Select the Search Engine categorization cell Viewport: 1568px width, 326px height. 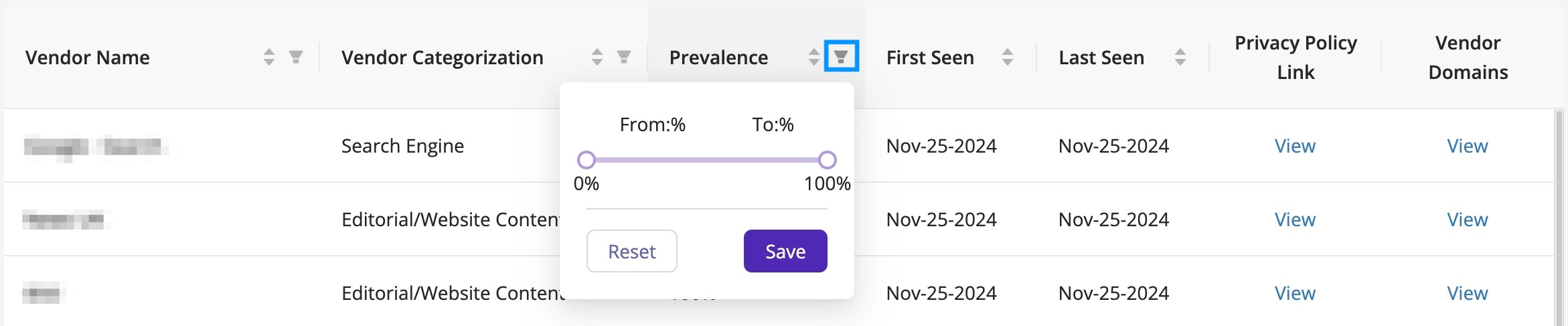(402, 146)
